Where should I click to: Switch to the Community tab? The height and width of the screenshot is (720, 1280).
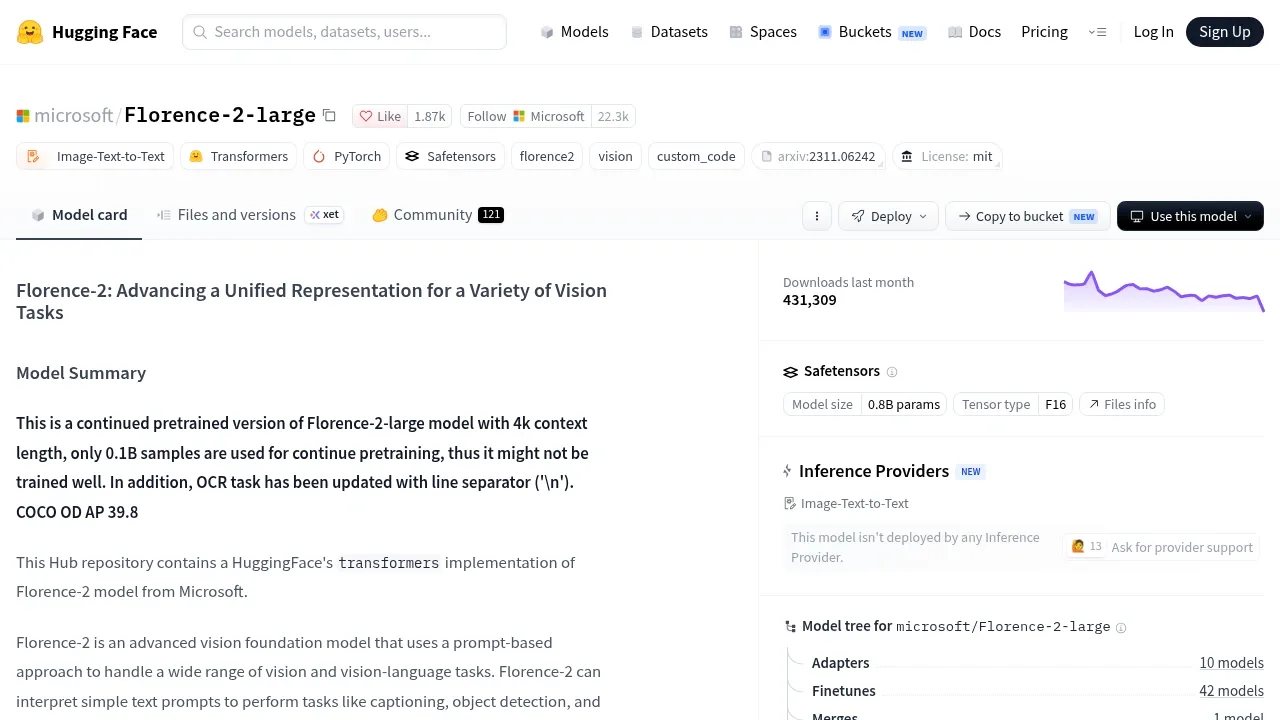[x=437, y=215]
